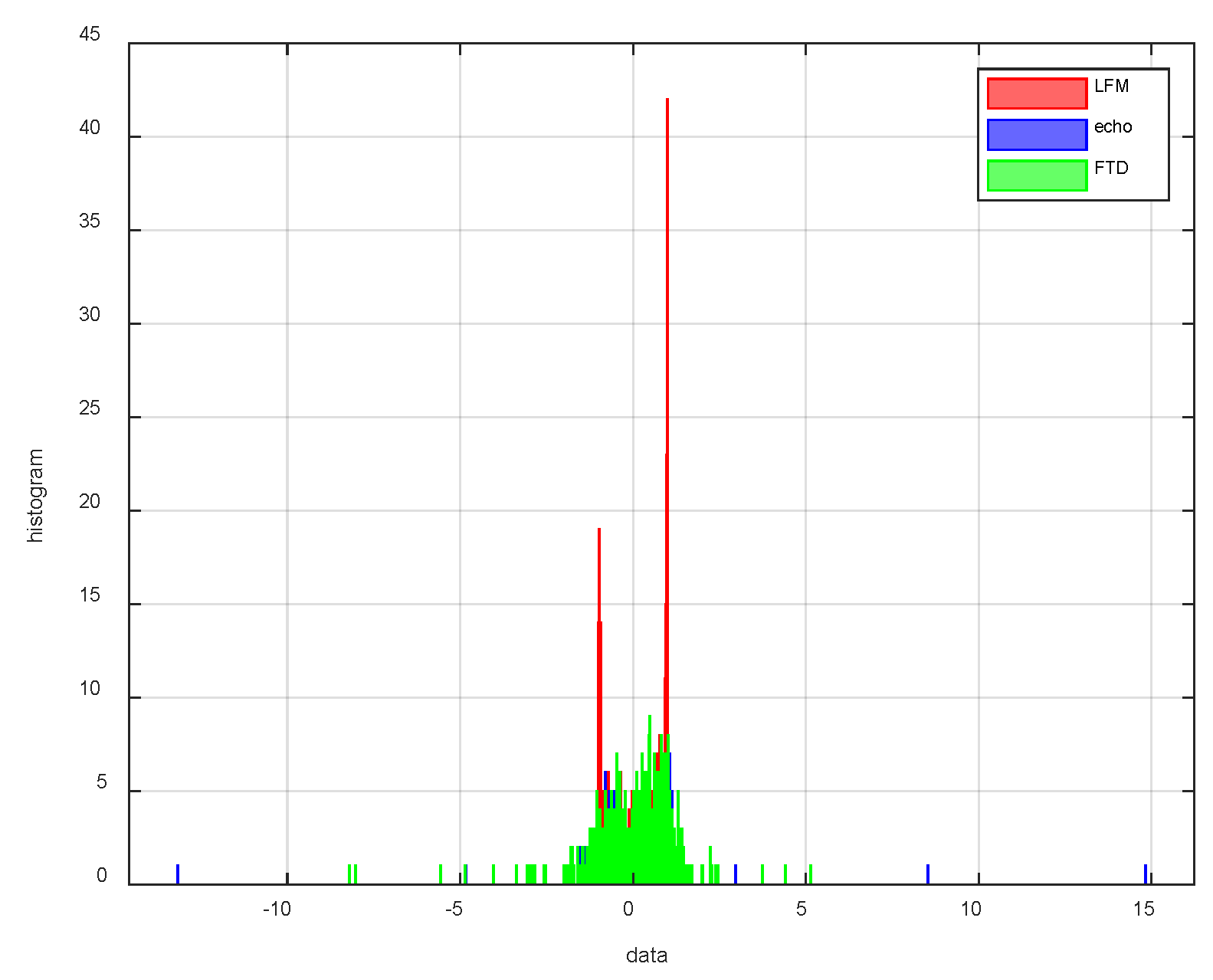
Task: Click the x-axis title "data"
Action: 646,955
